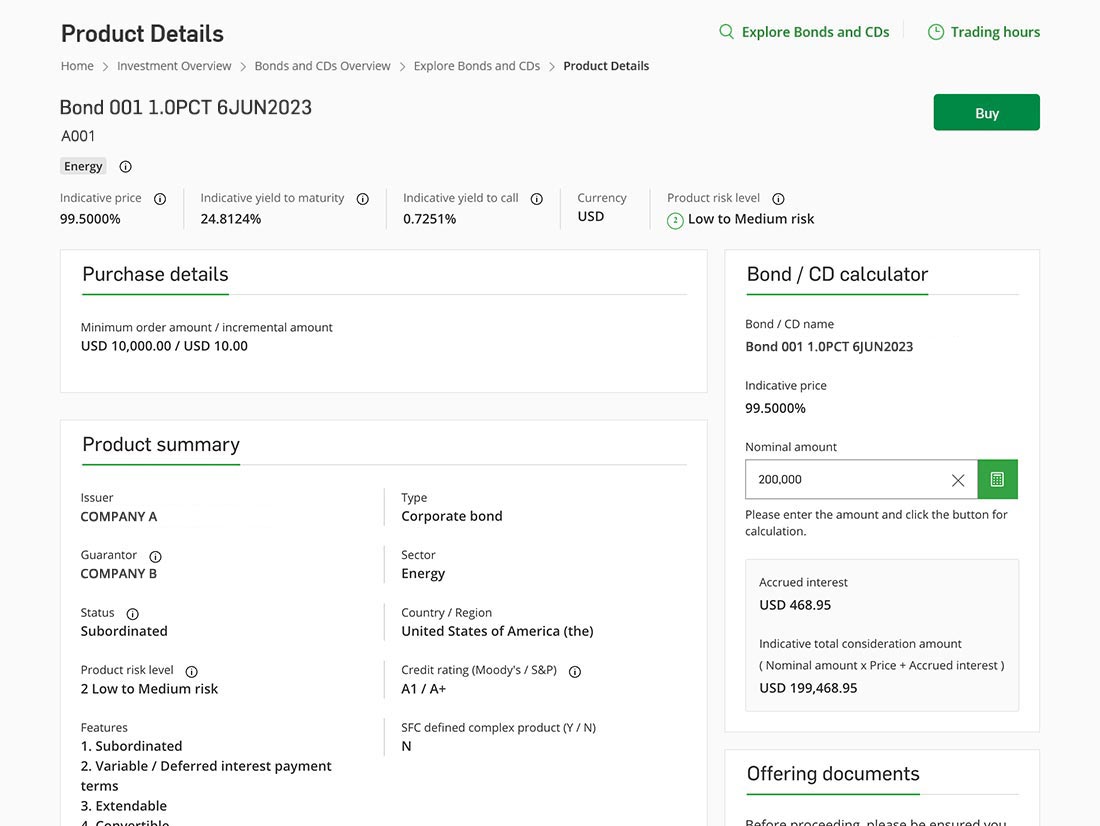Click status value Subordinated
The image size is (1100, 826).
[124, 631]
